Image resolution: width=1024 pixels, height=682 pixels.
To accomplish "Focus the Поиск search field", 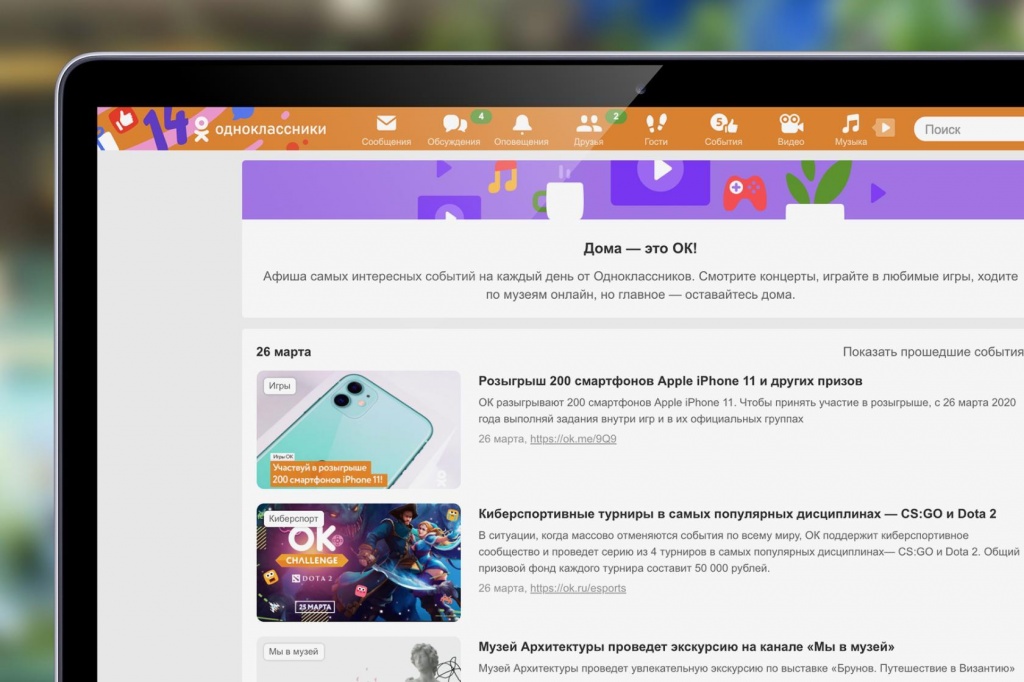I will [969, 129].
